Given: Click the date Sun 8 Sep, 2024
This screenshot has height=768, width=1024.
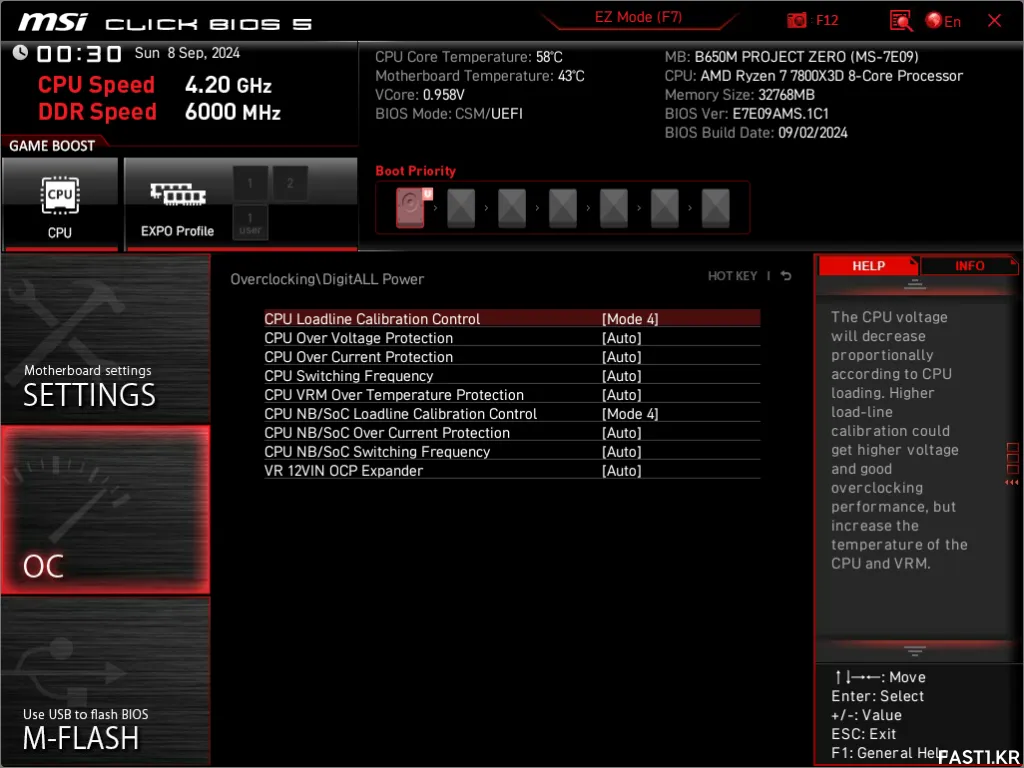Looking at the screenshot, I should pos(187,53).
